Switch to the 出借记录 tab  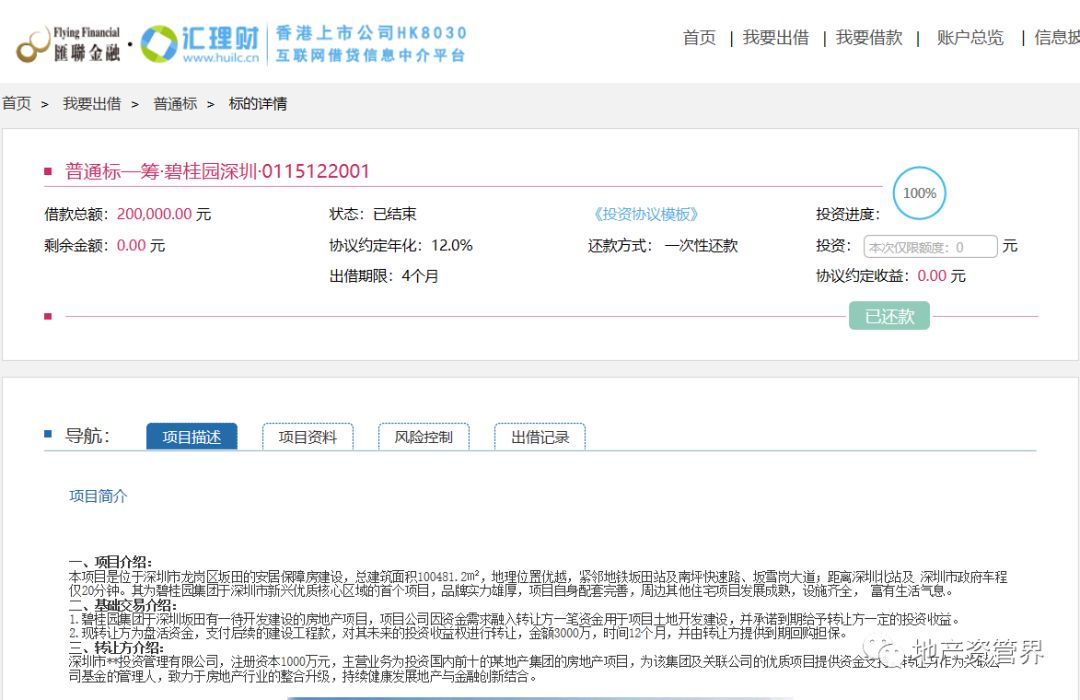click(x=540, y=437)
